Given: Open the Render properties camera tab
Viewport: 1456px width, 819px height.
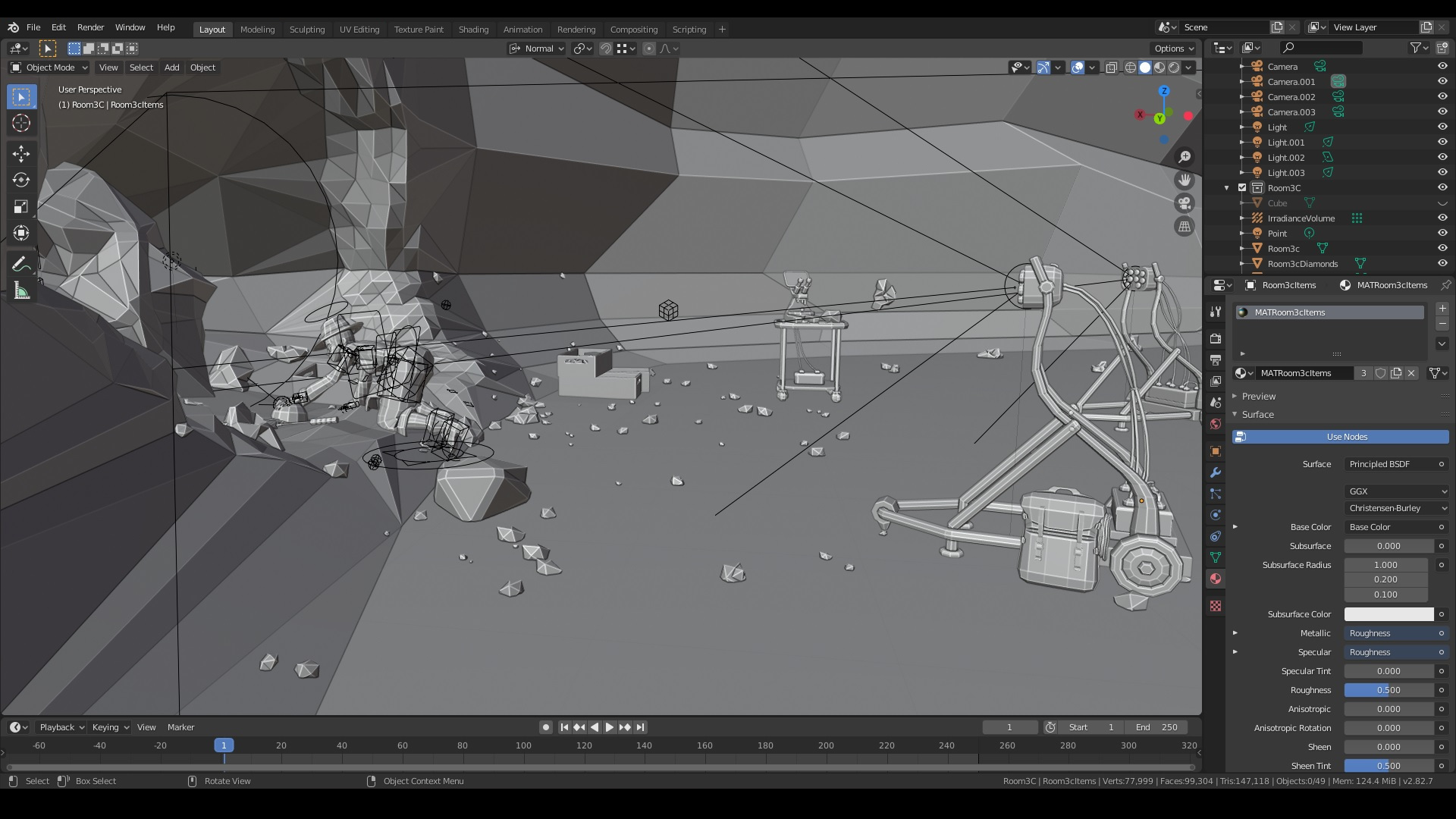Looking at the screenshot, I should pos(1216,339).
